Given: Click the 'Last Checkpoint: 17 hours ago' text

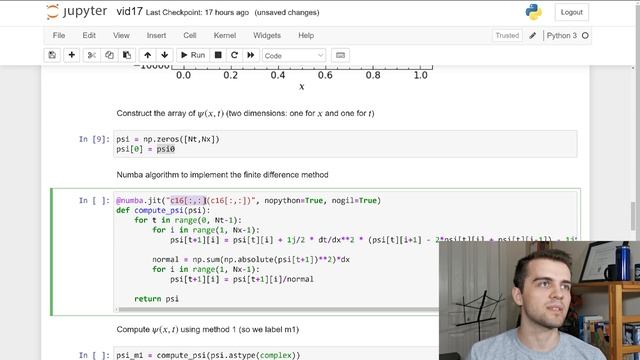Looking at the screenshot, I should 197,13.
